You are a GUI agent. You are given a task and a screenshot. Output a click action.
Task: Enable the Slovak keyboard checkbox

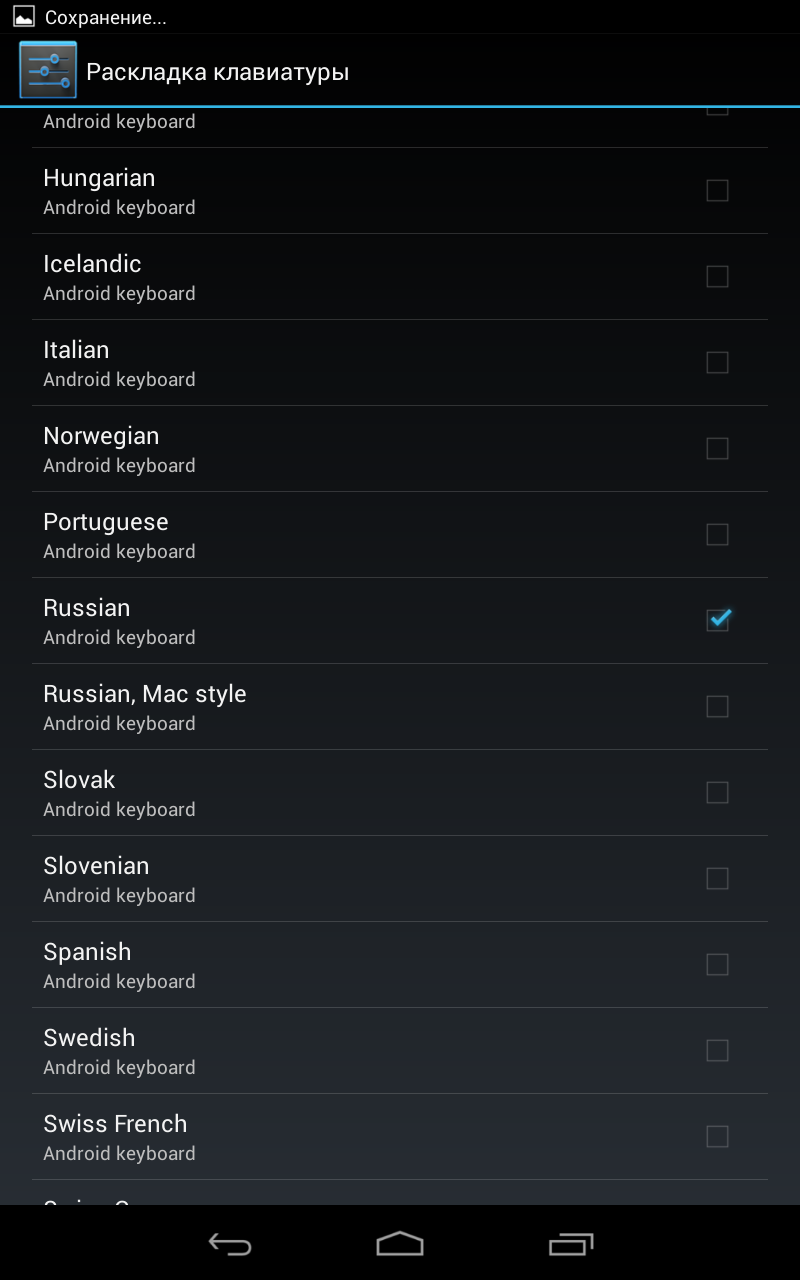click(717, 792)
